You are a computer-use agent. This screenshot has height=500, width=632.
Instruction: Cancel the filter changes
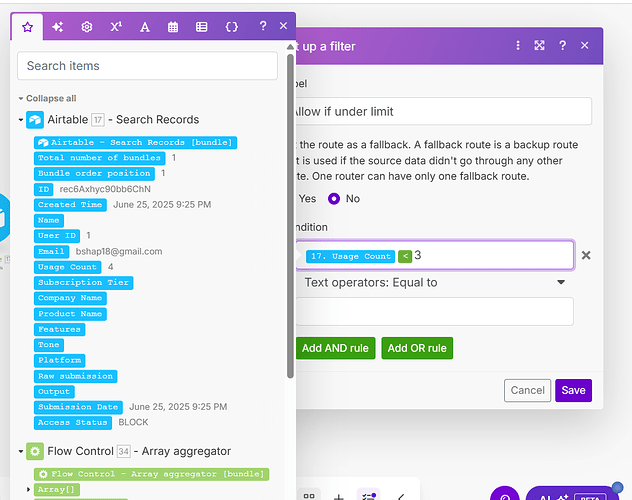527,390
